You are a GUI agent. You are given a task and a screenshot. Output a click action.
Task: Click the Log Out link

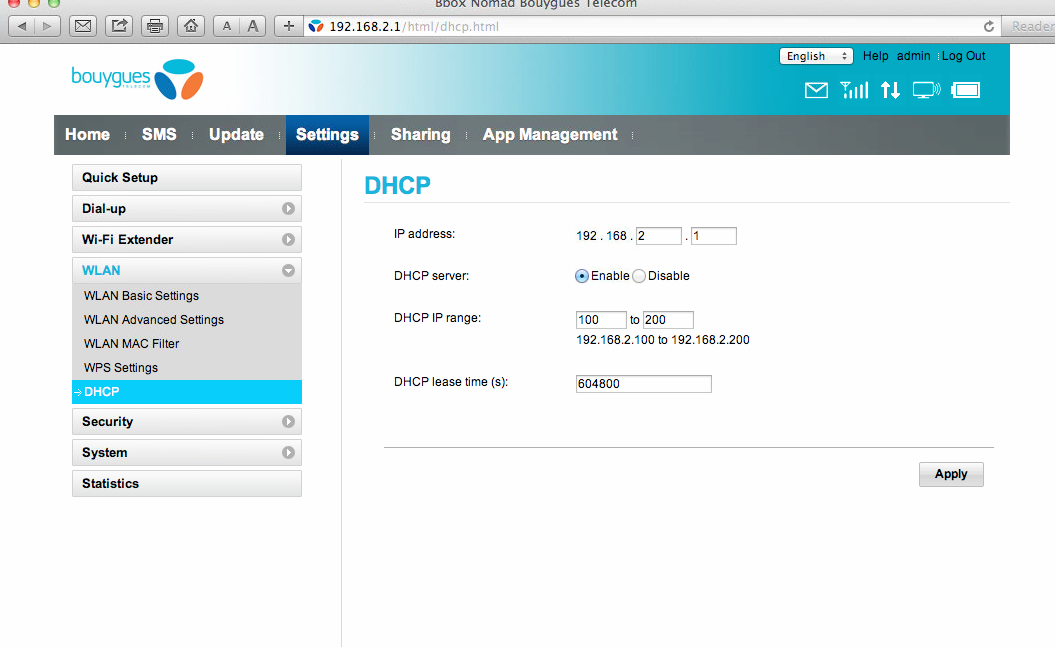pos(963,57)
